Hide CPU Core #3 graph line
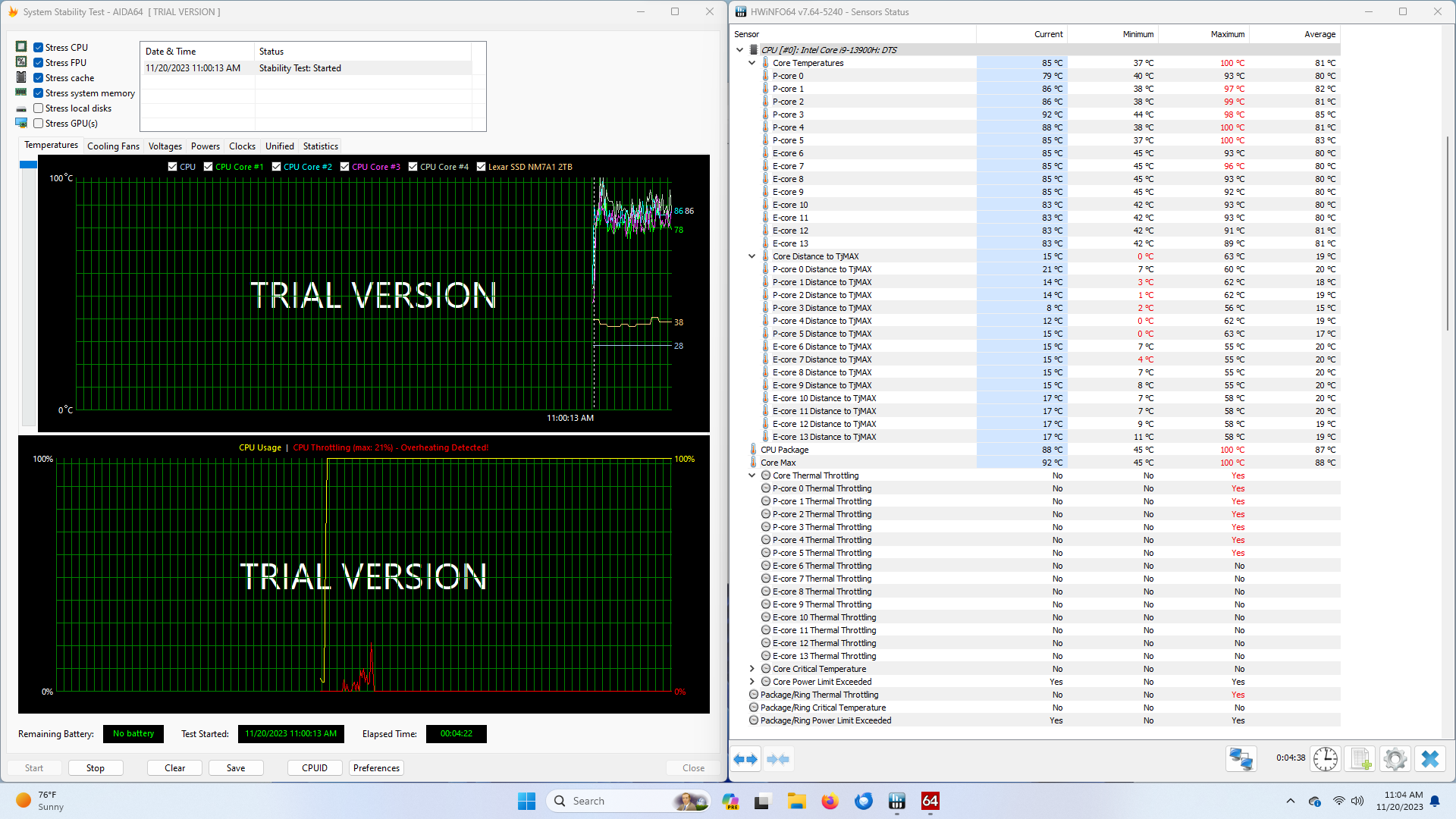The image size is (1456, 819). point(344,167)
